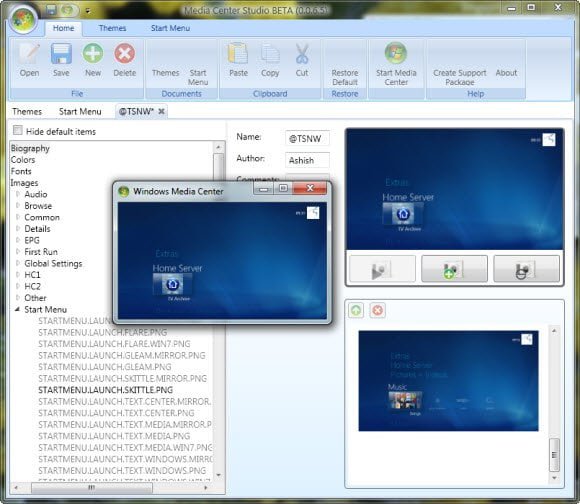580x504 pixels.
Task: Select STARTMENU.LAUNCH.FLARE.WIN7.PNG item
Action: click(x=114, y=344)
